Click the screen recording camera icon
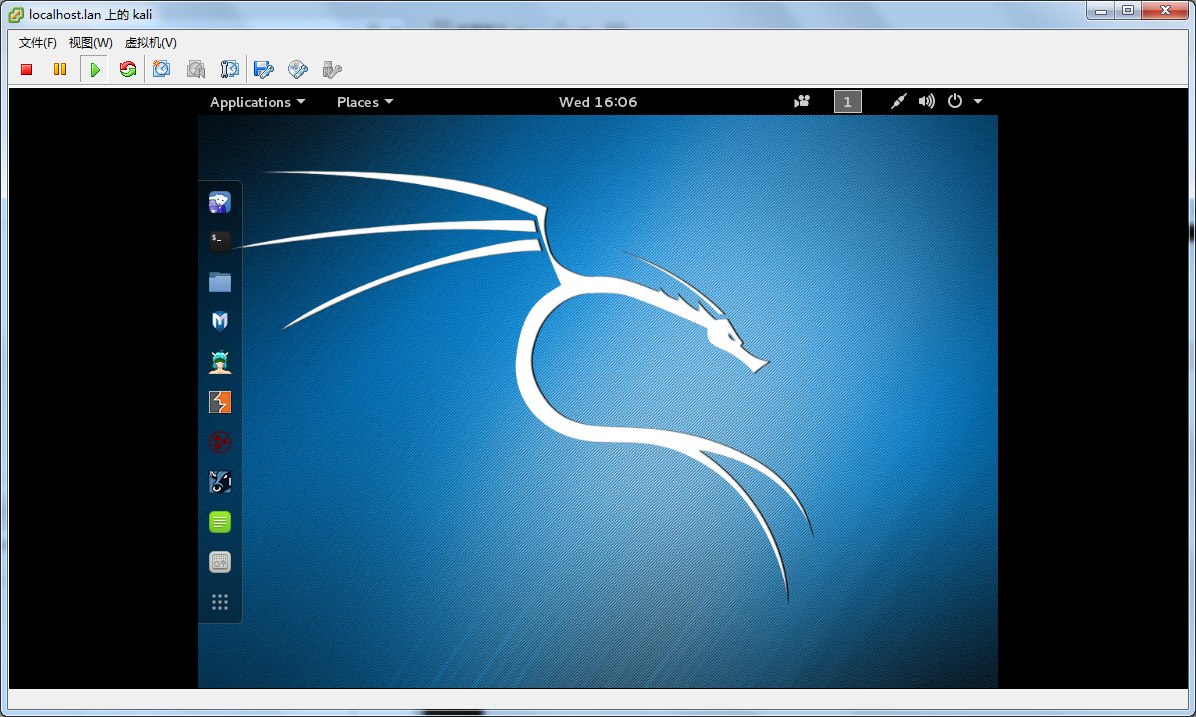1196x717 pixels. [802, 101]
